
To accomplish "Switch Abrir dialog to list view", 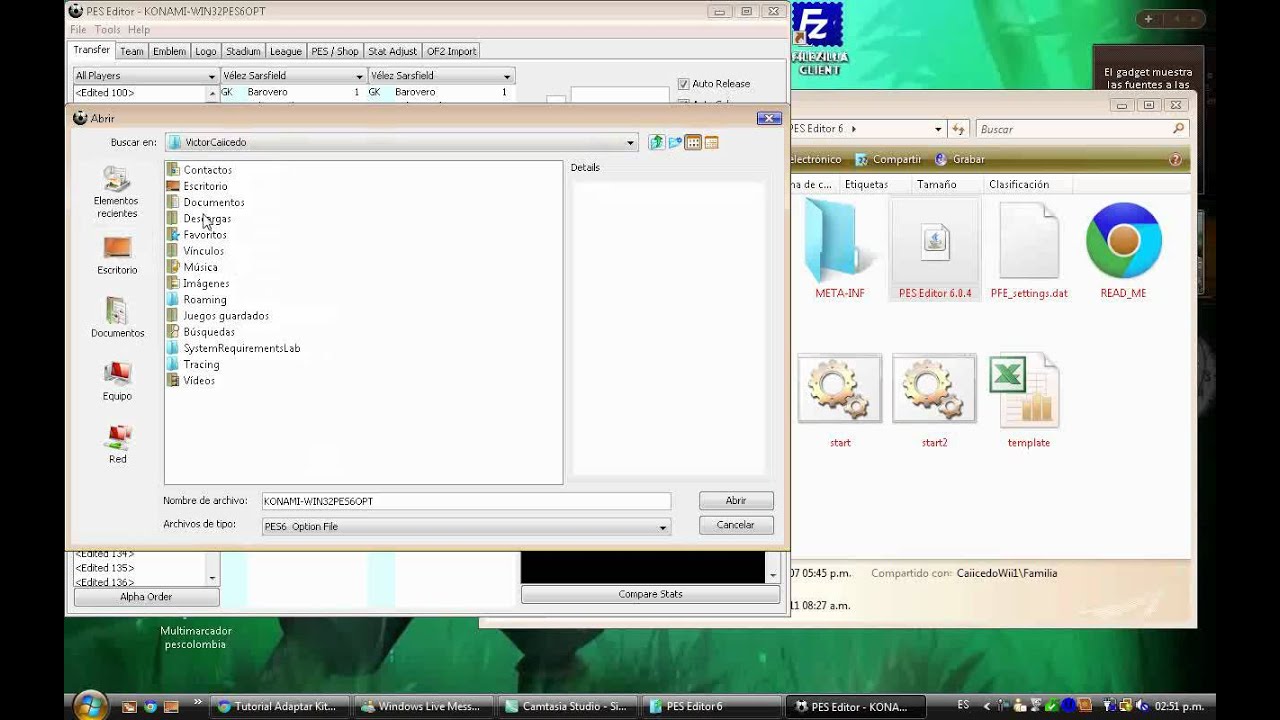I will (693, 143).
